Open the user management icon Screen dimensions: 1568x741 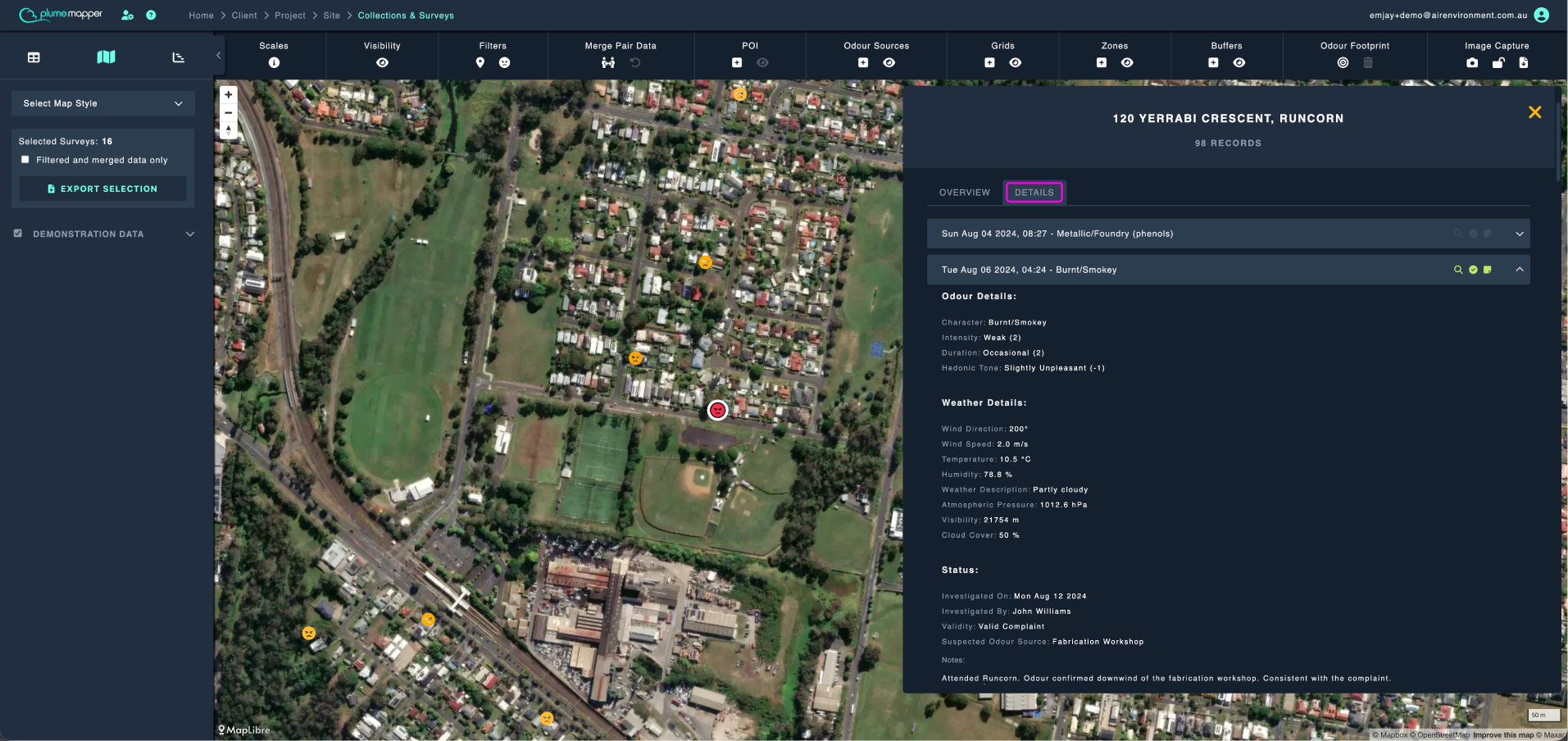coord(127,15)
